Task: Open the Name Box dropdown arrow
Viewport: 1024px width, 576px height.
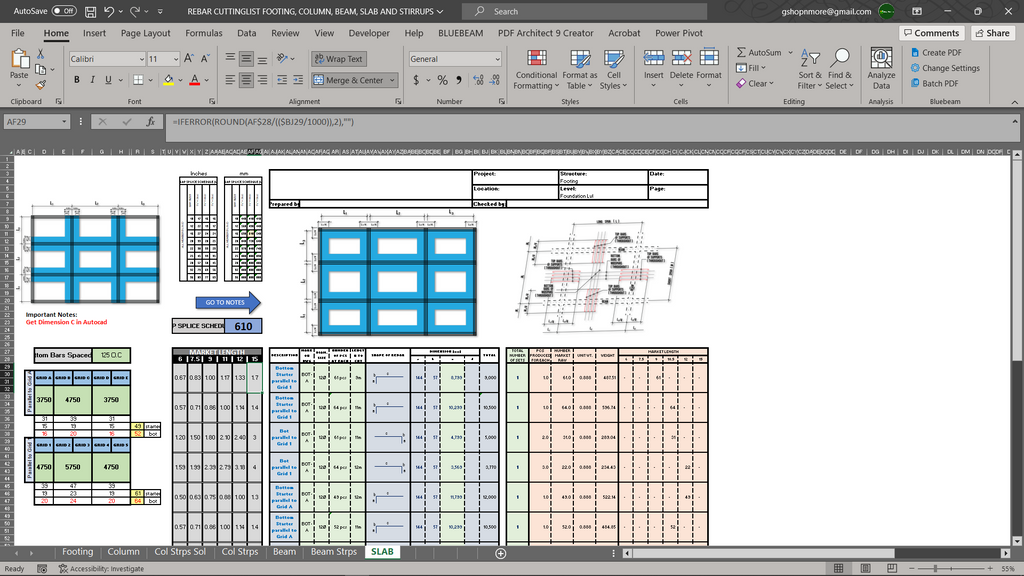Action: click(64, 121)
